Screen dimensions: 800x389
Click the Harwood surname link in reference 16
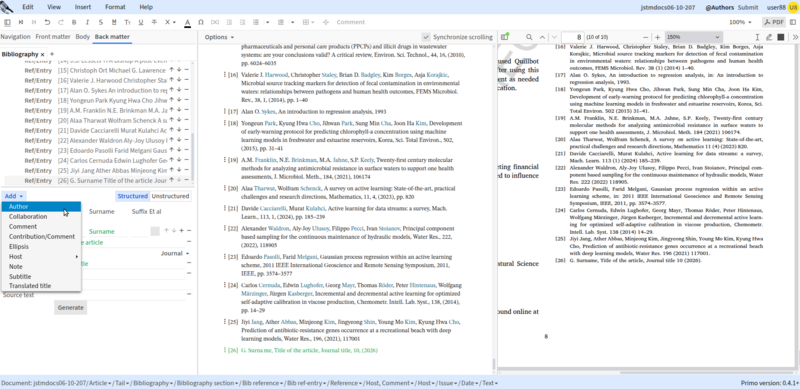pos(278,75)
